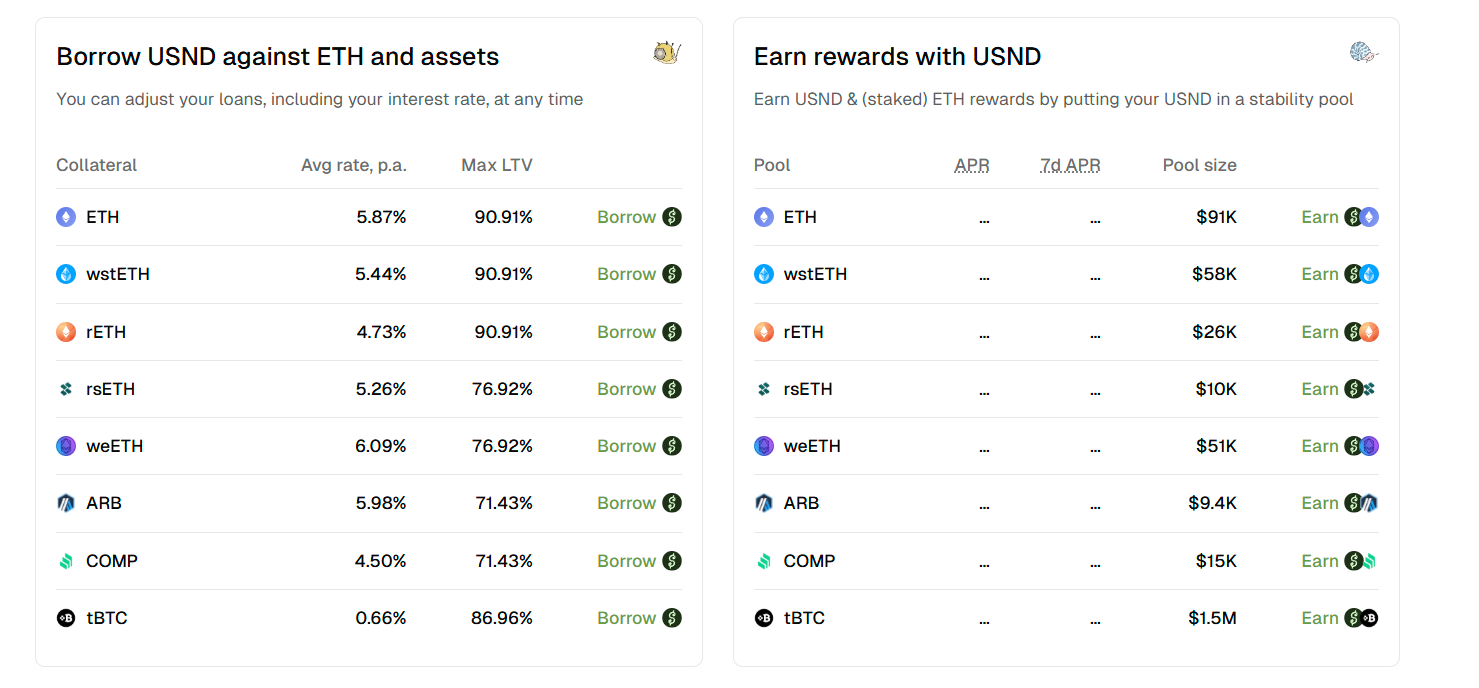Click the COMP green icon in Earn pool list

click(x=764, y=561)
